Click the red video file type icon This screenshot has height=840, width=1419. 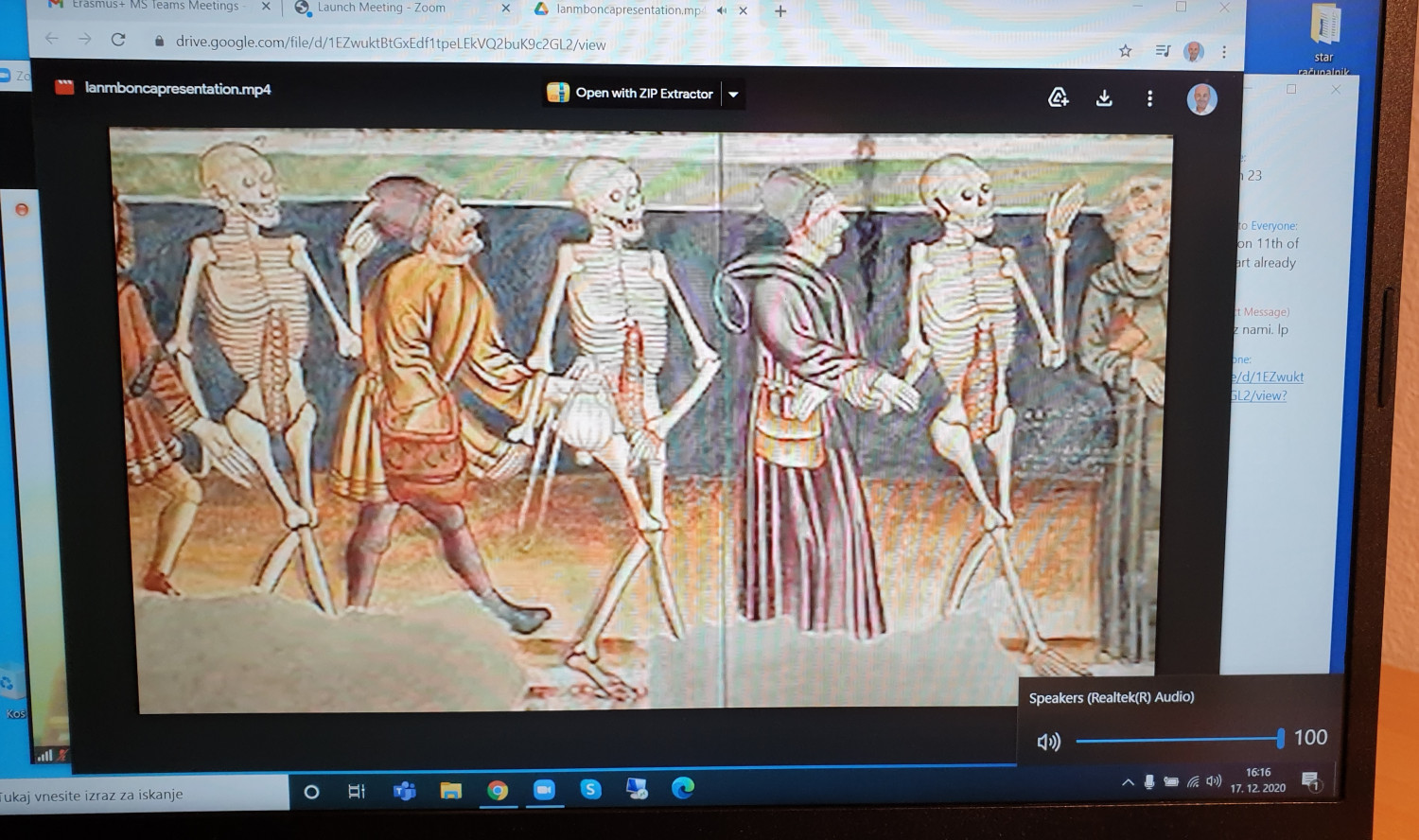coord(64,88)
